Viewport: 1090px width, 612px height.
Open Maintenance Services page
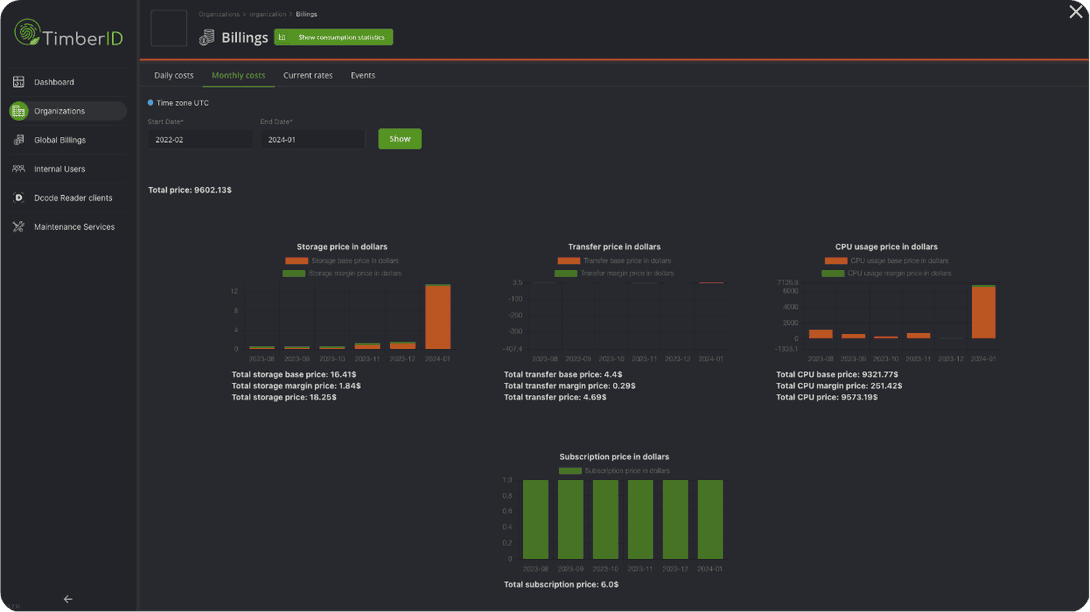pos(74,227)
